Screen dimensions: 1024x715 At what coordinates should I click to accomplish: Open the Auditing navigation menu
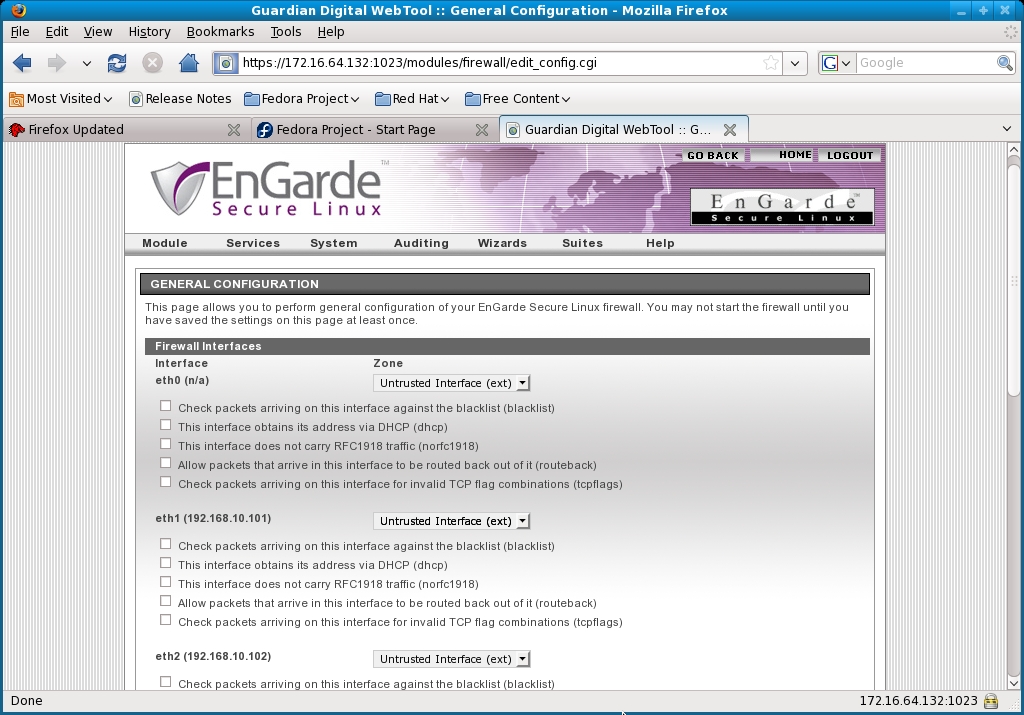coord(421,243)
